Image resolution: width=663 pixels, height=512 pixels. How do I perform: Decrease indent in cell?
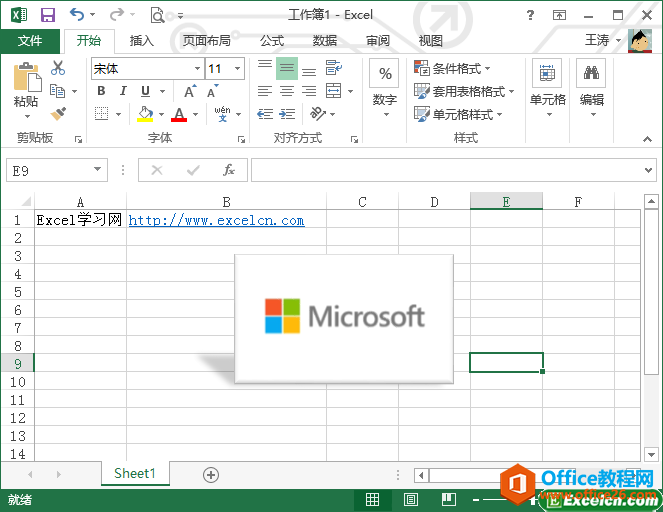tap(265, 114)
